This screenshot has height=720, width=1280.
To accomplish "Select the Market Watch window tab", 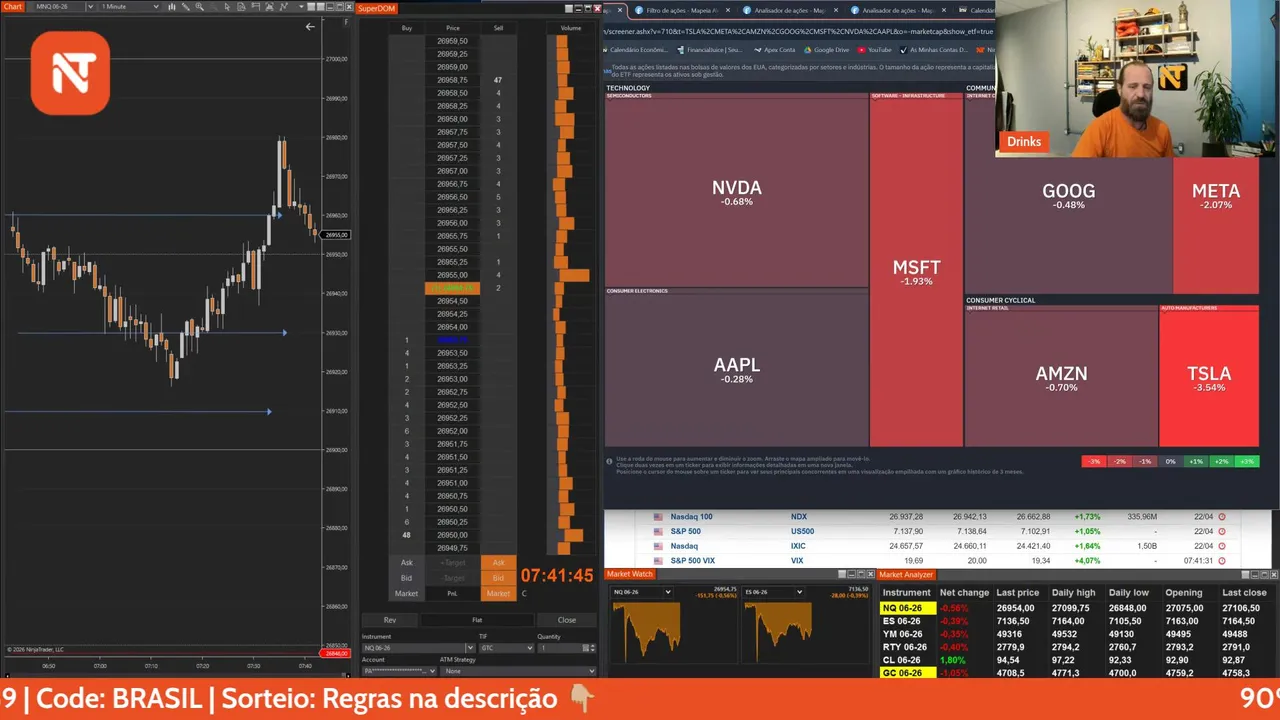I will [629, 574].
